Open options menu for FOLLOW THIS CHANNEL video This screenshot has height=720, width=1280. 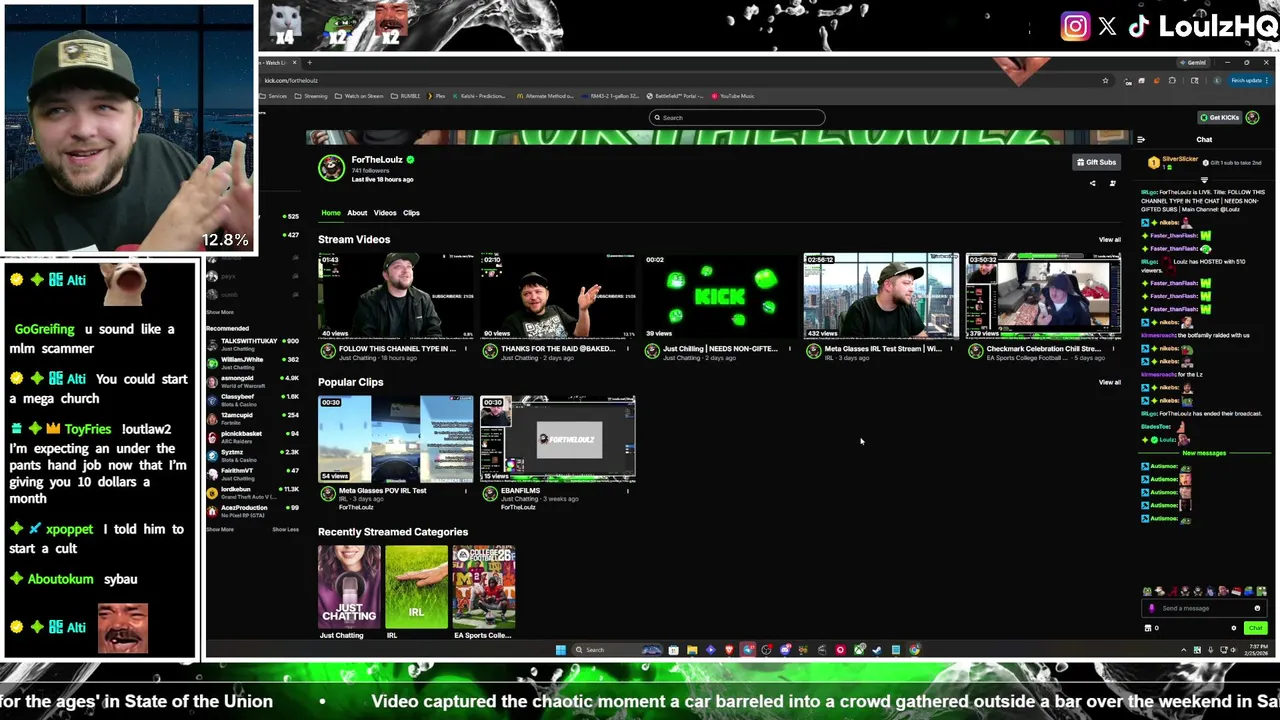(466, 349)
